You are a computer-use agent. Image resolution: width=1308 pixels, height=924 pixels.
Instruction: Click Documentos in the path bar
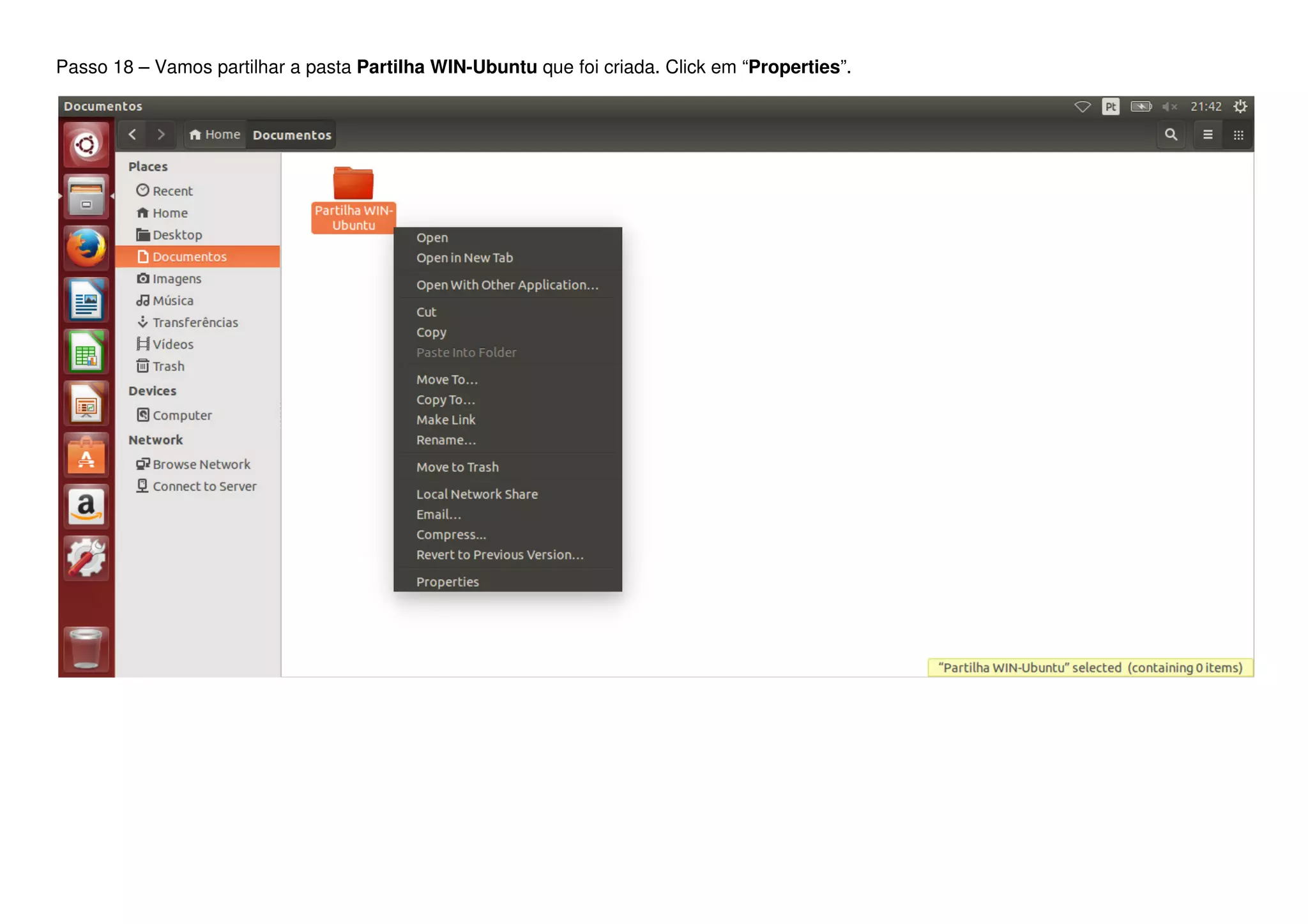(292, 135)
